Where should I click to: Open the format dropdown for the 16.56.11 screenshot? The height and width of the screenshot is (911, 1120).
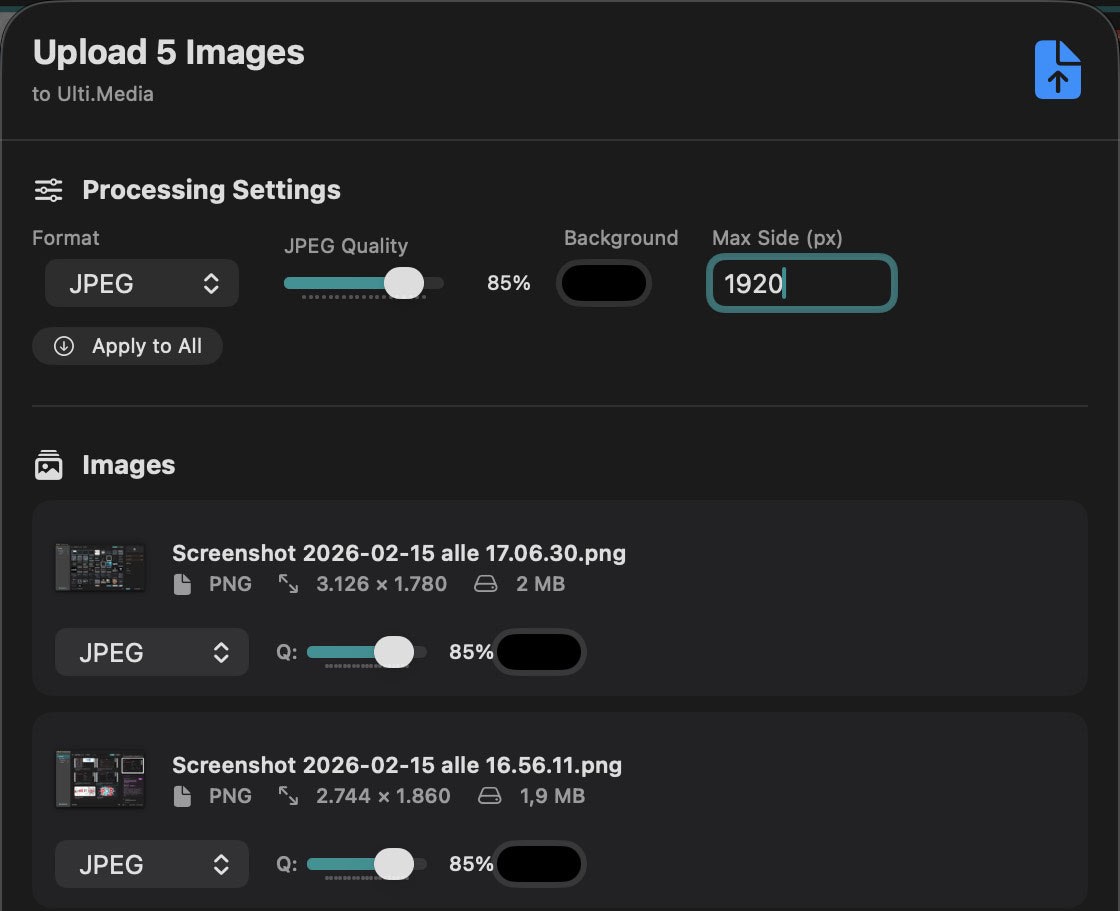(151, 864)
